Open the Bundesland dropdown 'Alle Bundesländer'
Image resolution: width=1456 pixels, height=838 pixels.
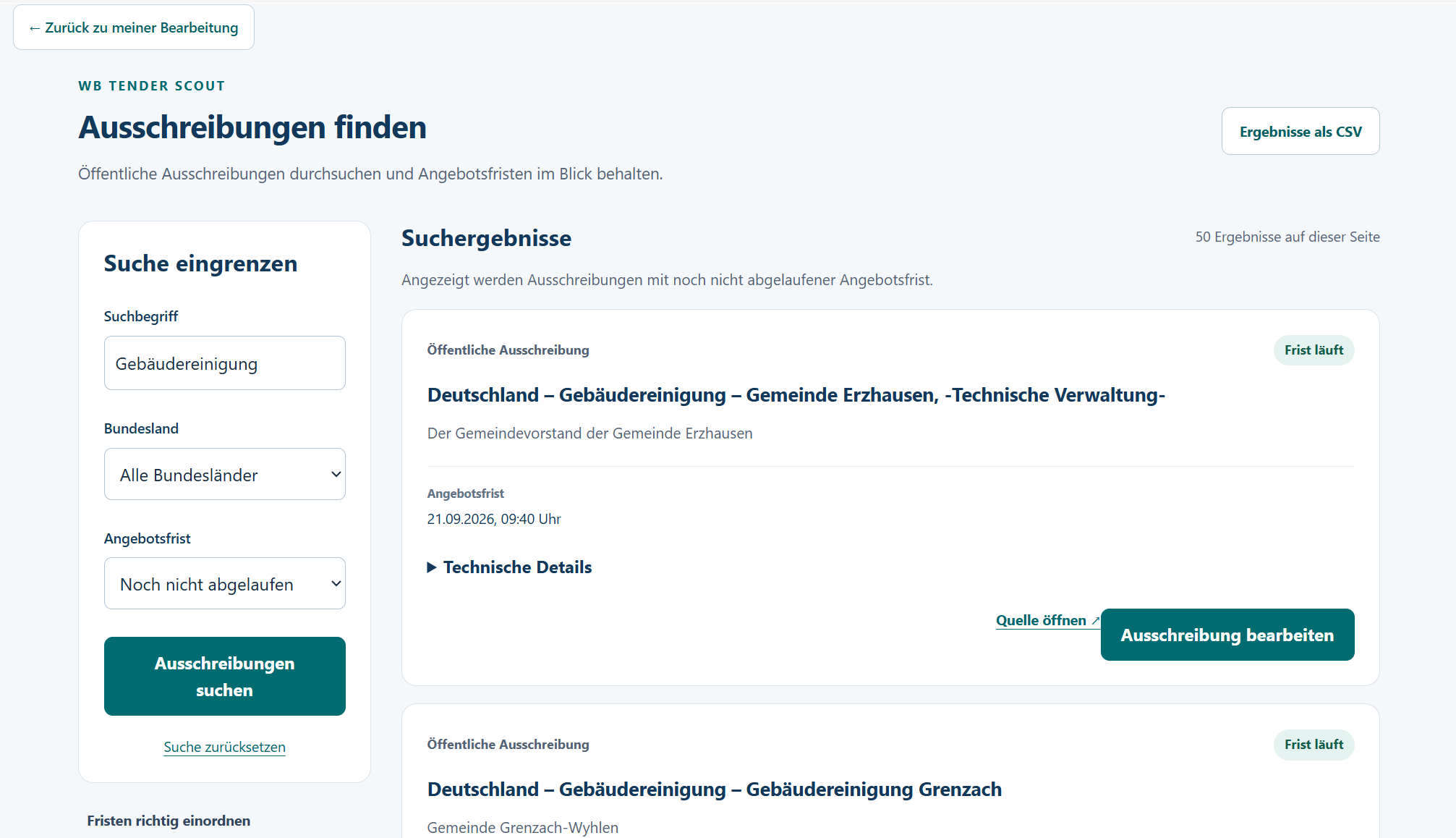point(224,475)
